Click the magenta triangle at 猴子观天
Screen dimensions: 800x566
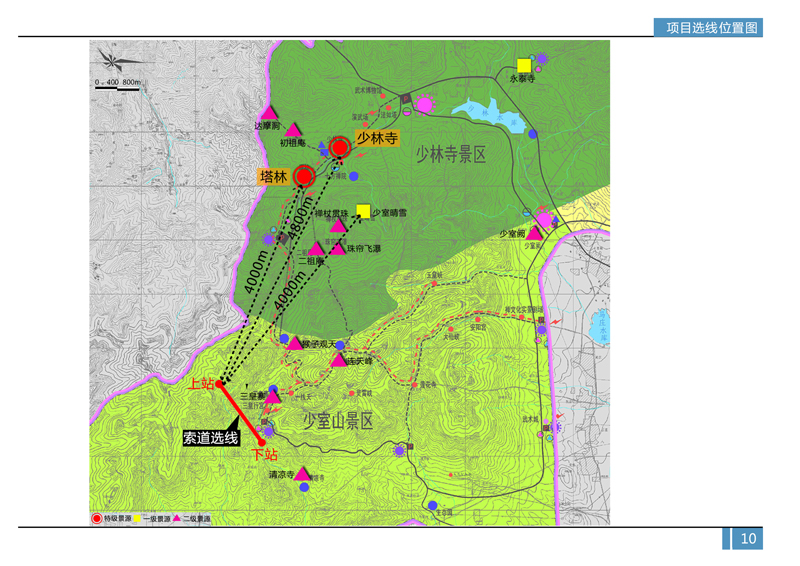point(294,343)
